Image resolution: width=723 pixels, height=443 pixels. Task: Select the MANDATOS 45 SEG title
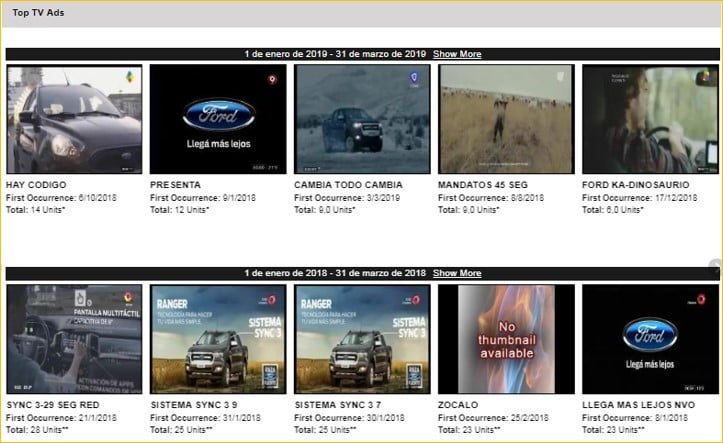(483, 185)
